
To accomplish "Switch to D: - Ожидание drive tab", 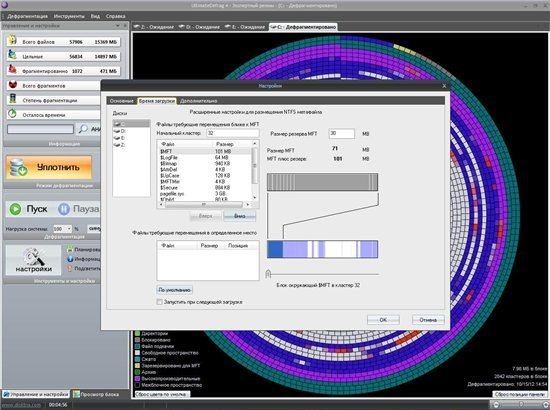I will (199, 27).
